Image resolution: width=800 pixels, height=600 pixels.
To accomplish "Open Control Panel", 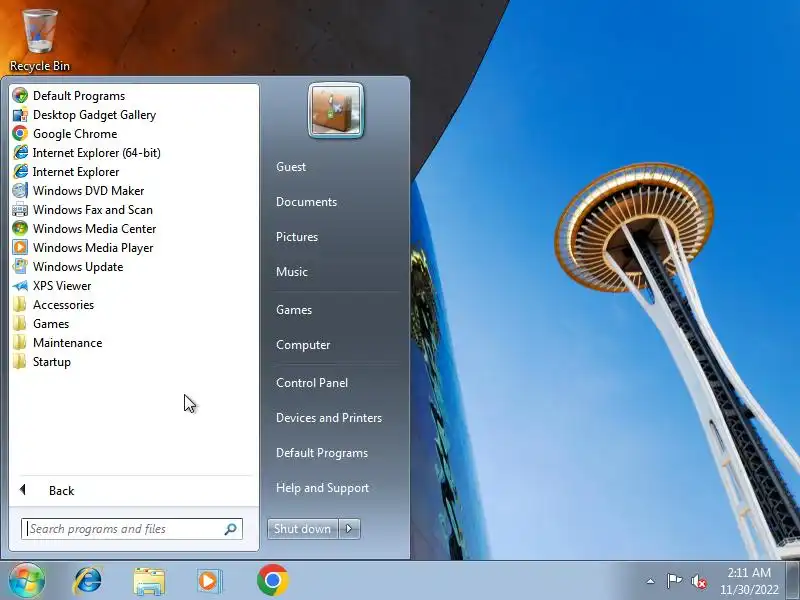I will [312, 383].
